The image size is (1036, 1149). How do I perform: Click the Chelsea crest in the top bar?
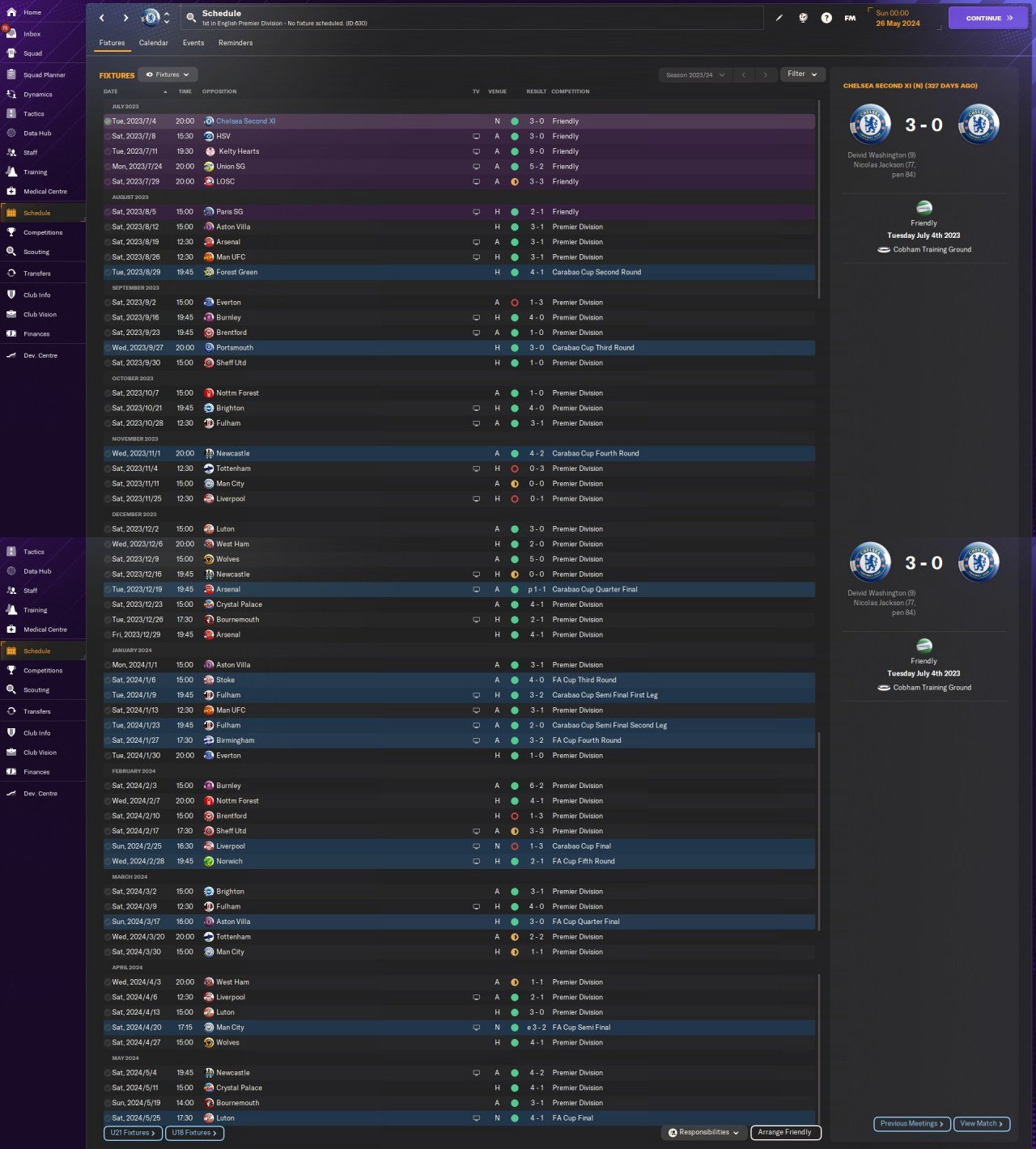pos(151,17)
